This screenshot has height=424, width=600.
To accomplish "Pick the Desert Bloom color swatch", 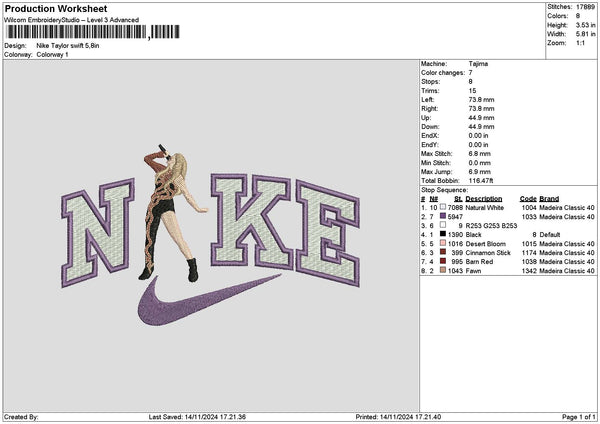I will (443, 243).
